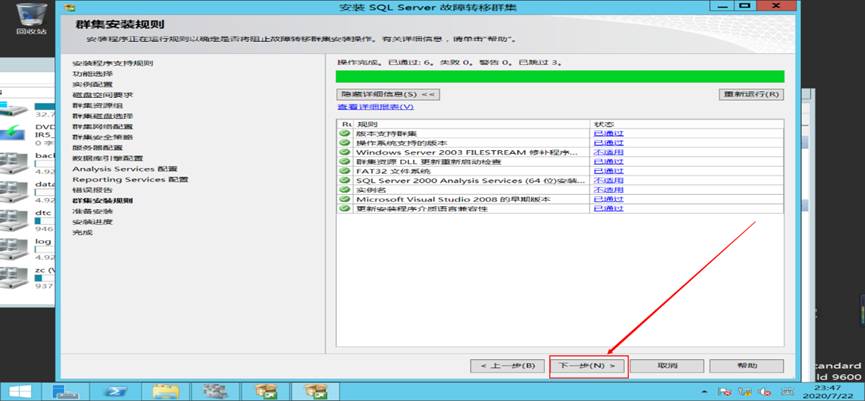Click the check icon beside 更新安装程序介质语言兼容性
This screenshot has height=401, width=865.
(344, 208)
